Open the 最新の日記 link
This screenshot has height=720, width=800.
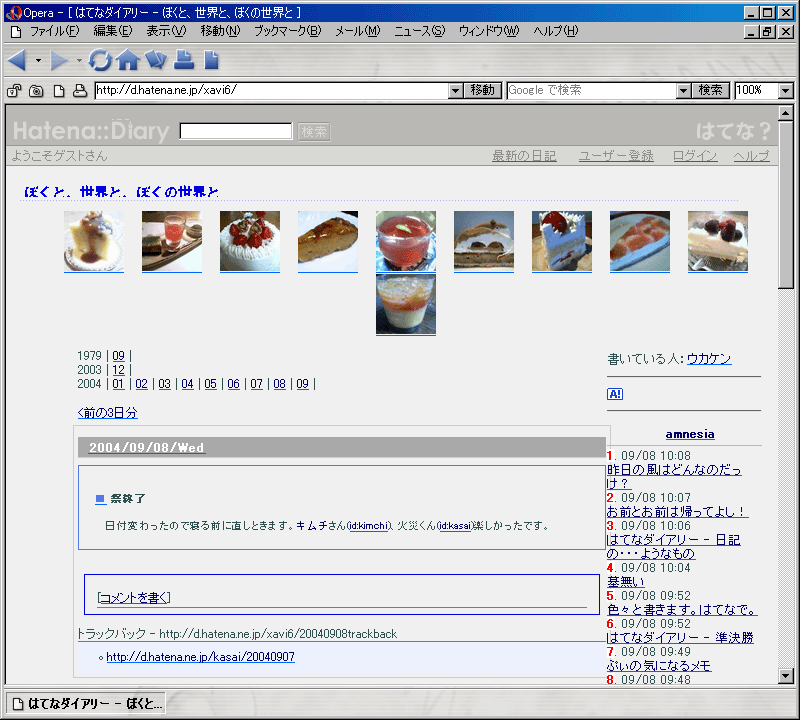click(524, 156)
